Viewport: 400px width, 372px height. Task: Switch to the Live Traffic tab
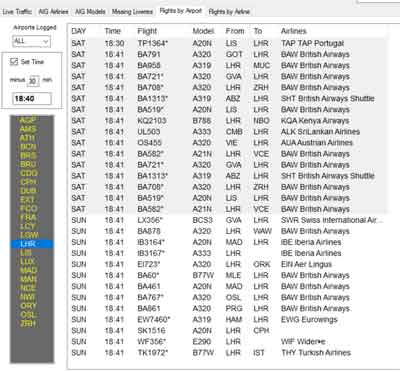17,12
